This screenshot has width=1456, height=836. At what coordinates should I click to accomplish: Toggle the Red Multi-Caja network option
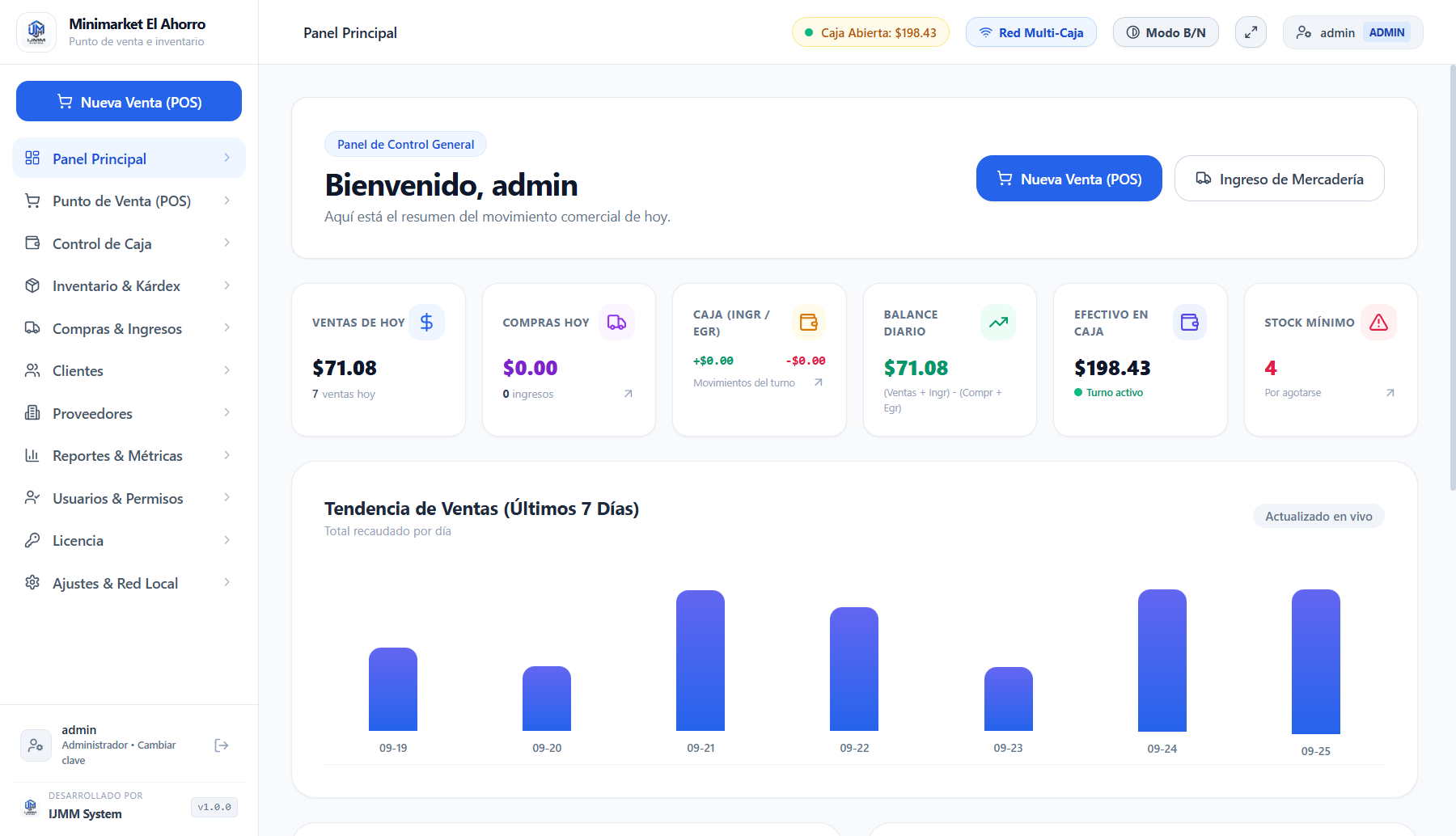pyautogui.click(x=1031, y=32)
